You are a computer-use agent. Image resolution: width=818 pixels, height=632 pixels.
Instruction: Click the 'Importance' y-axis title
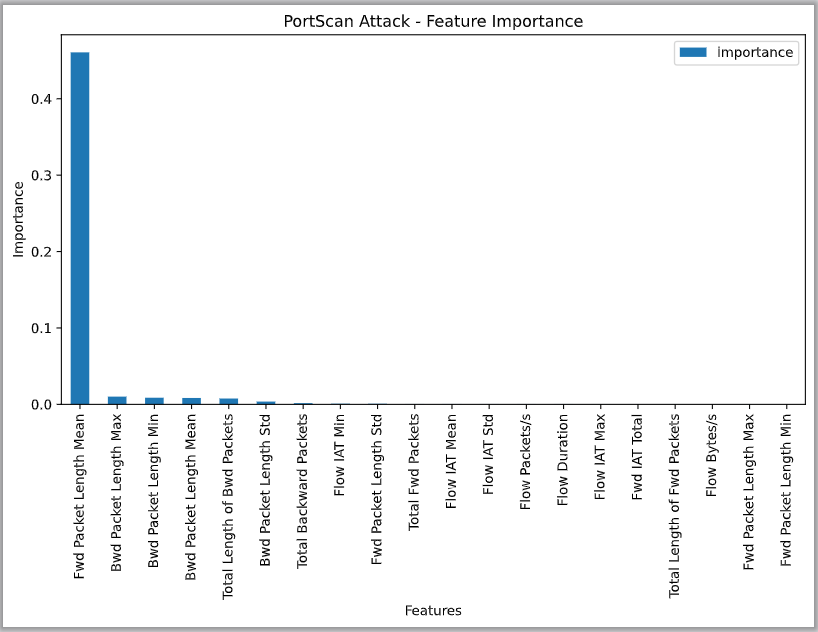pos(19,220)
